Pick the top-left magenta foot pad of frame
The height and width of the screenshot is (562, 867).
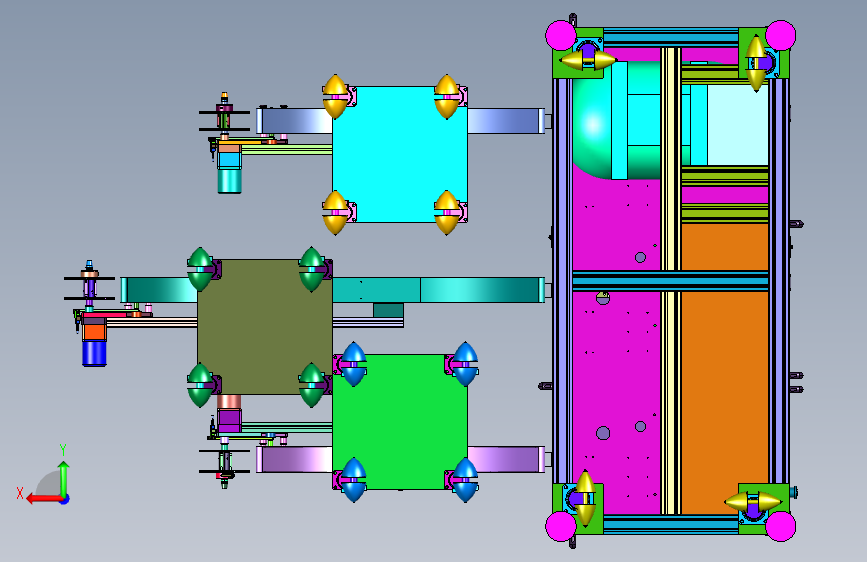point(561,35)
